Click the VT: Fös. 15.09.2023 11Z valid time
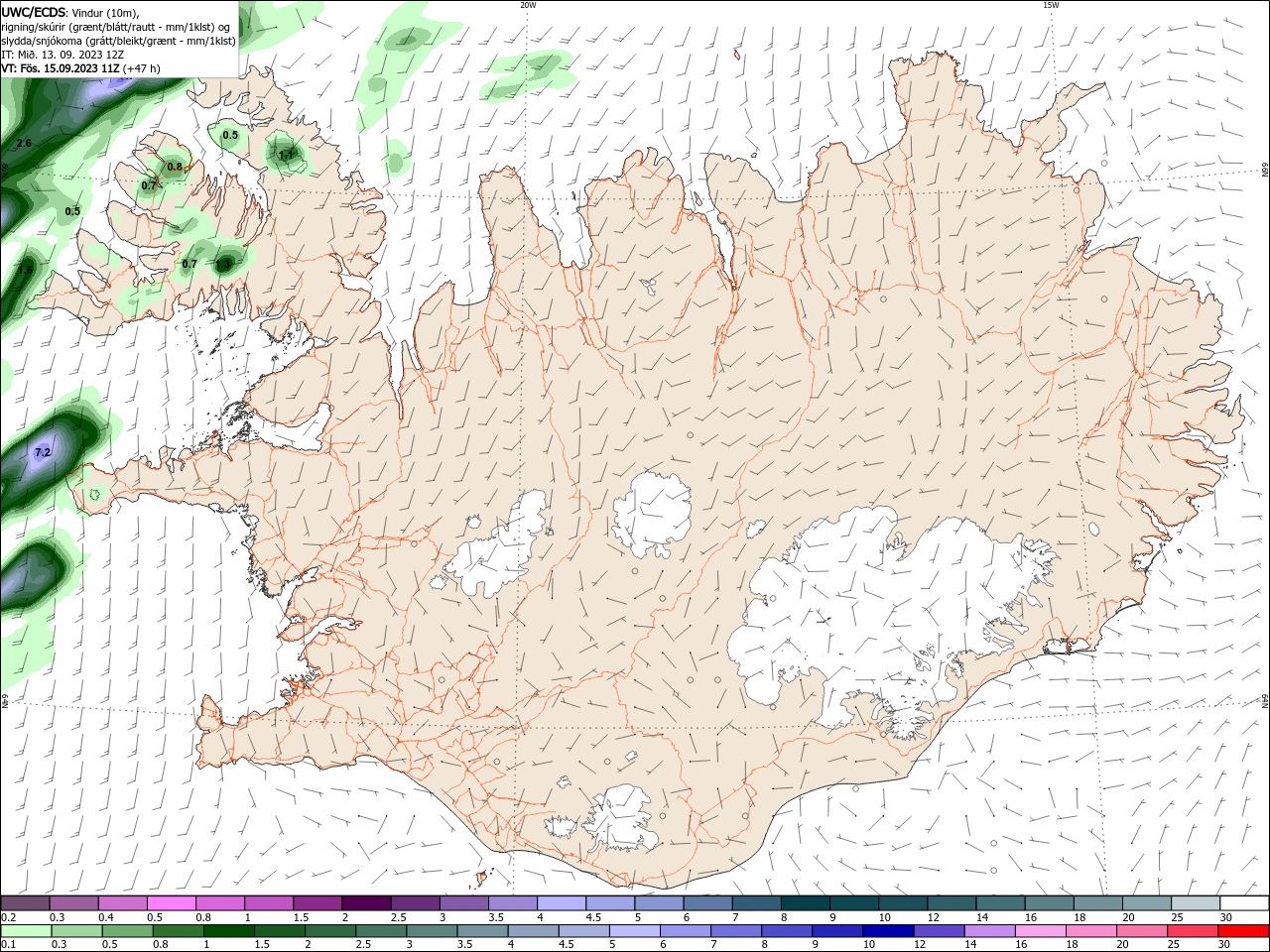Image resolution: width=1270 pixels, height=952 pixels. coord(60,68)
